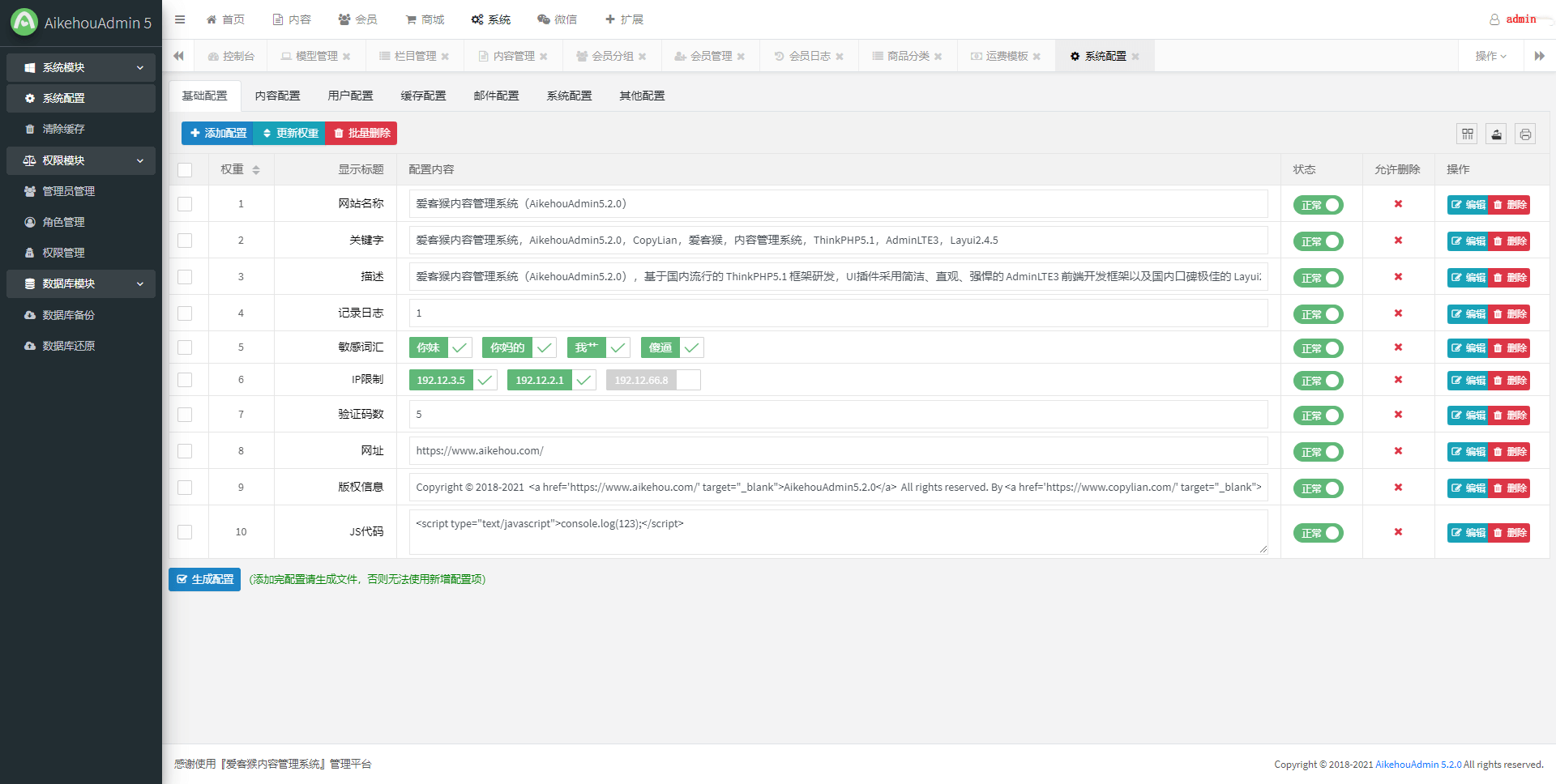Click the AikehouAdmin logo icon
Viewport: 1556px width, 784px height.
click(x=24, y=22)
